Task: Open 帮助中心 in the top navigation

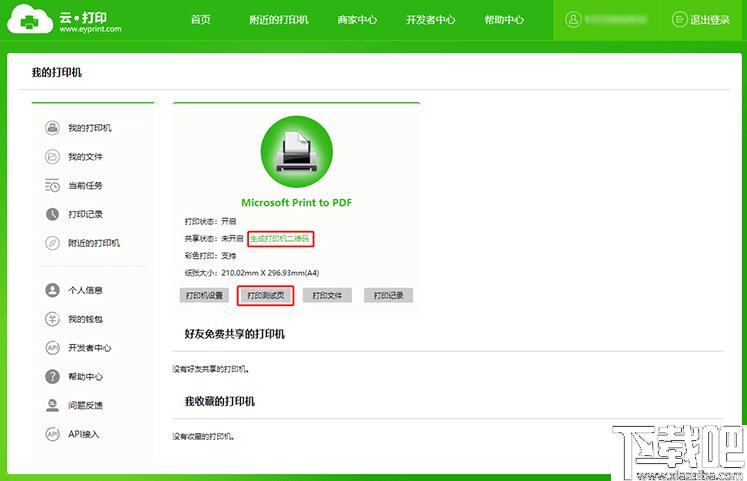Action: pyautogui.click(x=504, y=20)
